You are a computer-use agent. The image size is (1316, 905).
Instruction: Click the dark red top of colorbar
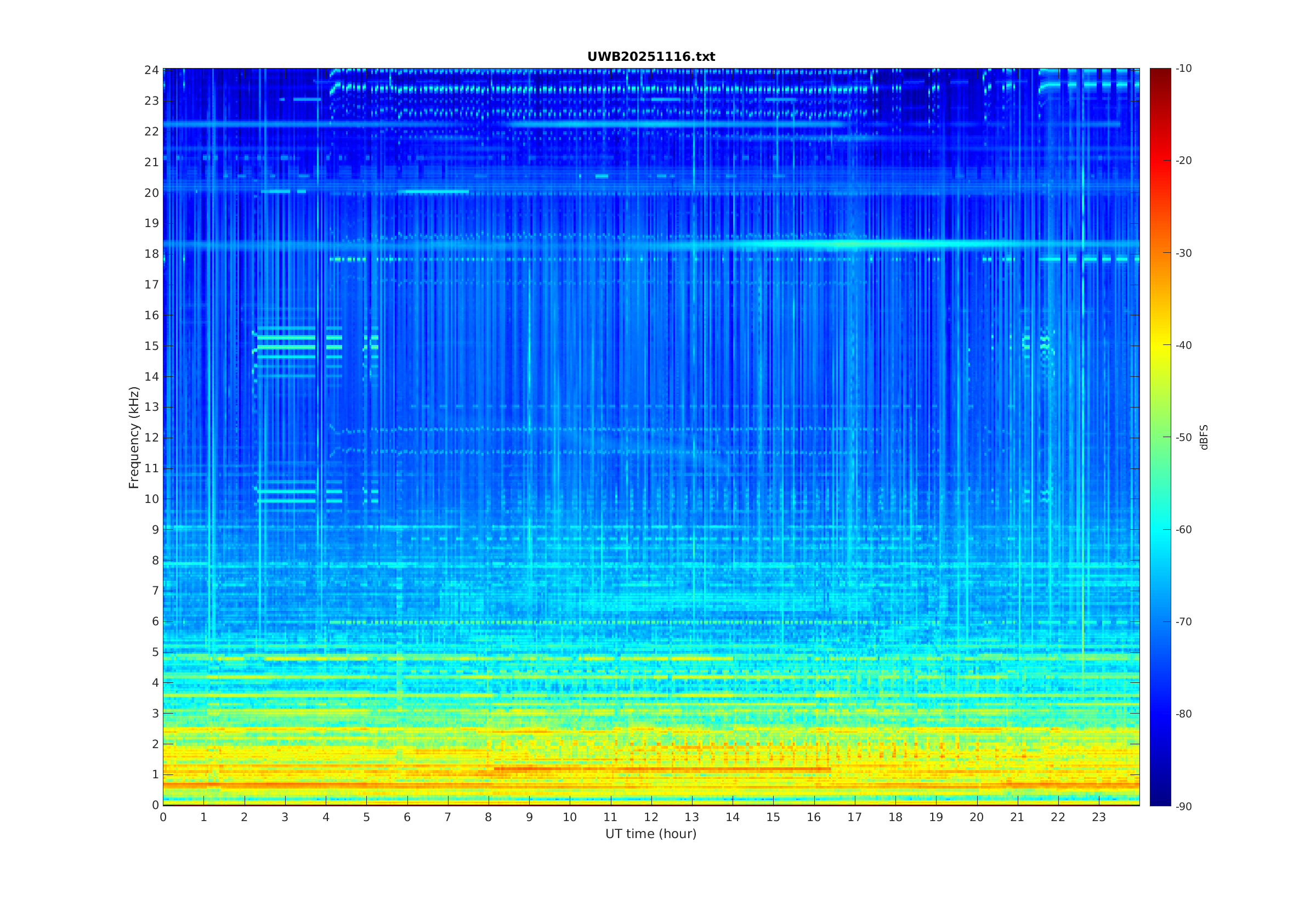point(1160,72)
